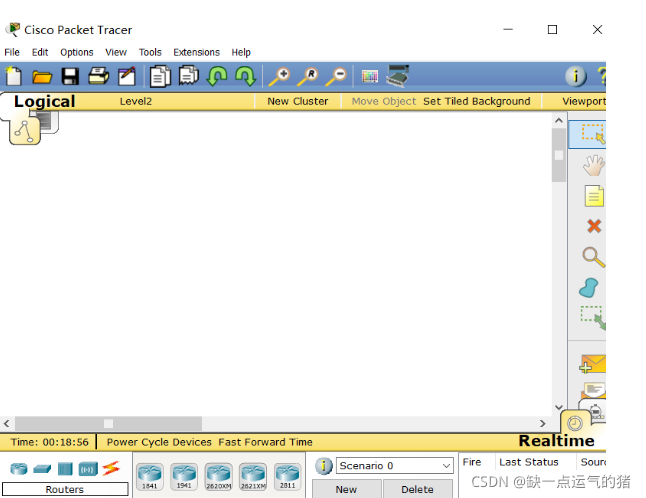Click the Copy icon in the toolbar
The width and height of the screenshot is (646, 498).
coord(160,76)
